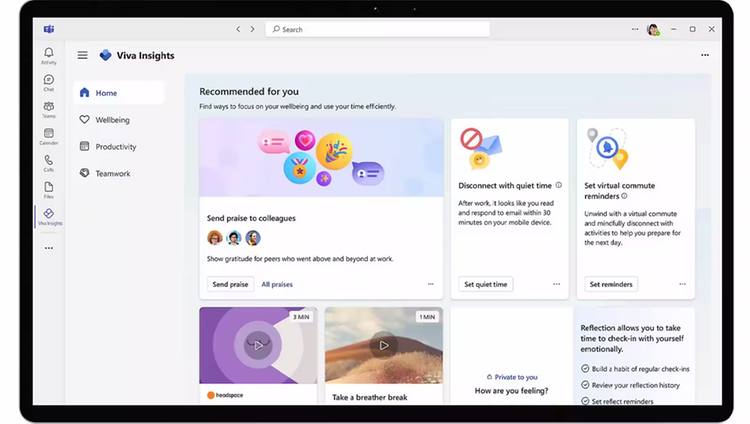Open Viva Insights header more options

705,55
